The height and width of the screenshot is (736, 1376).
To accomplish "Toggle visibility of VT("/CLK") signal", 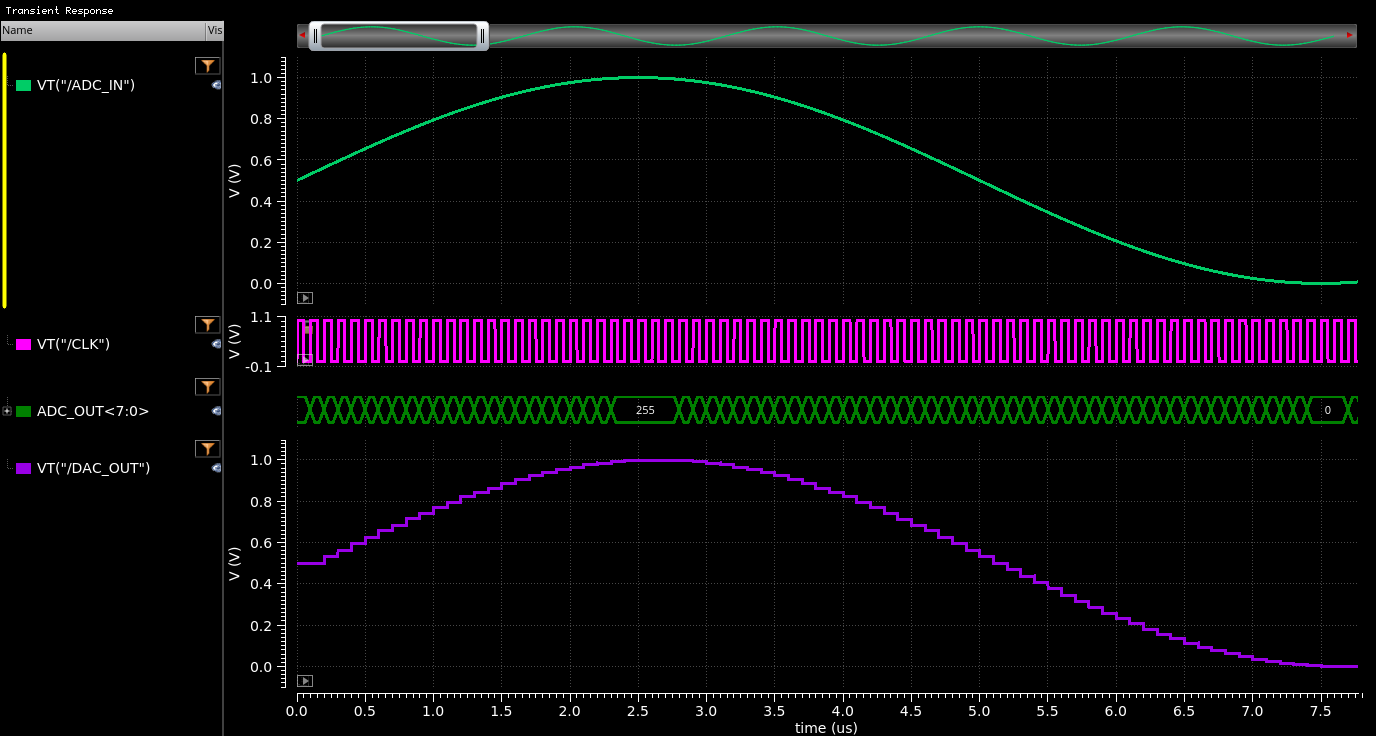I will (217, 346).
